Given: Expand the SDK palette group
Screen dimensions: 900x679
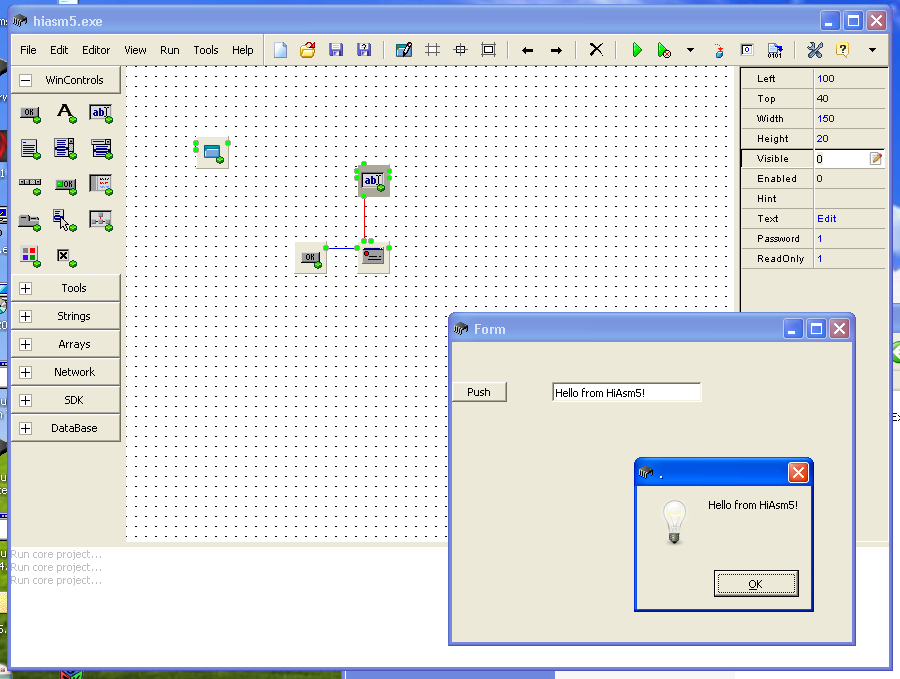Looking at the screenshot, I should point(25,400).
